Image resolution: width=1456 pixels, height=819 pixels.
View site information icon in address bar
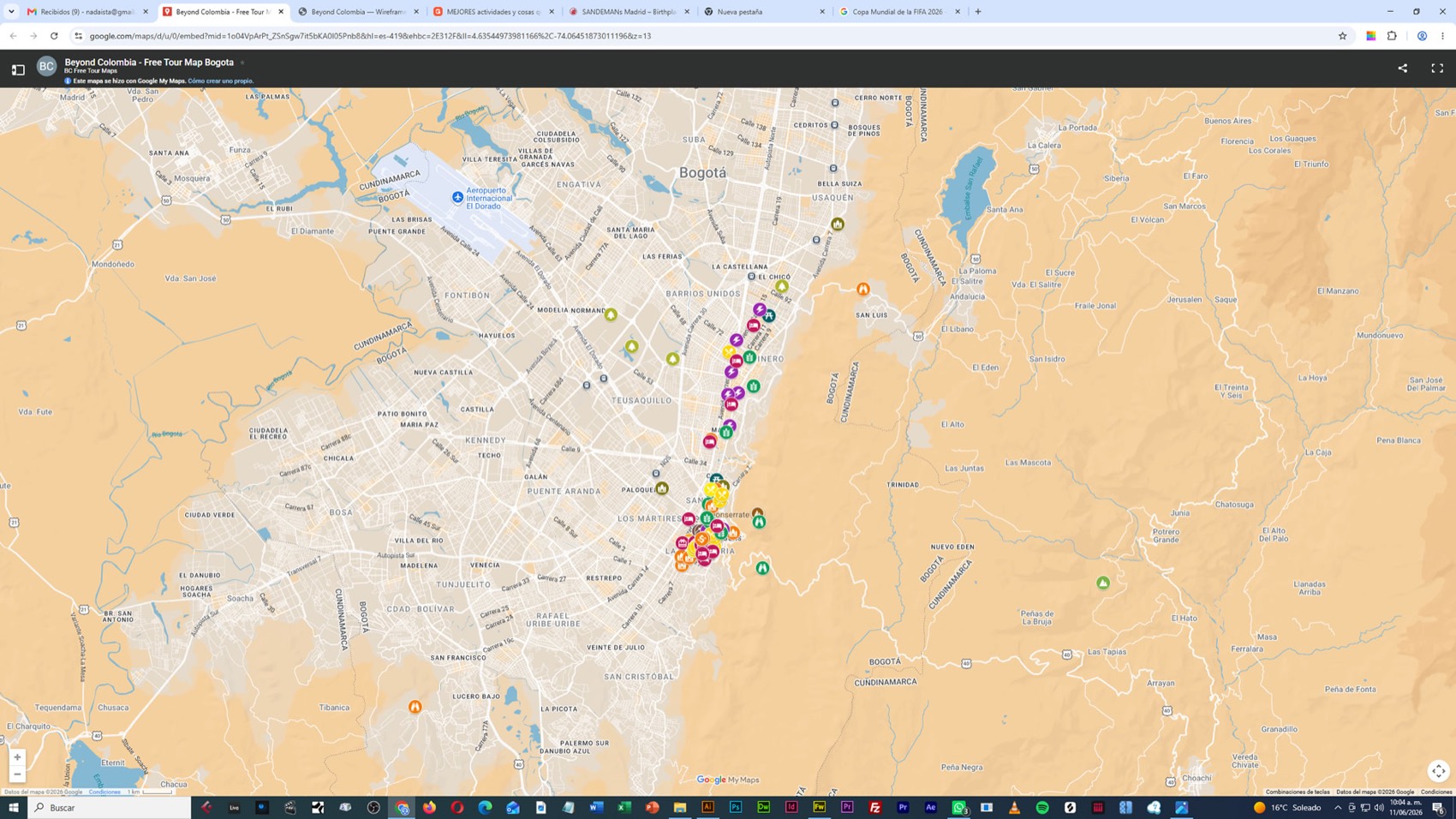pos(78,36)
